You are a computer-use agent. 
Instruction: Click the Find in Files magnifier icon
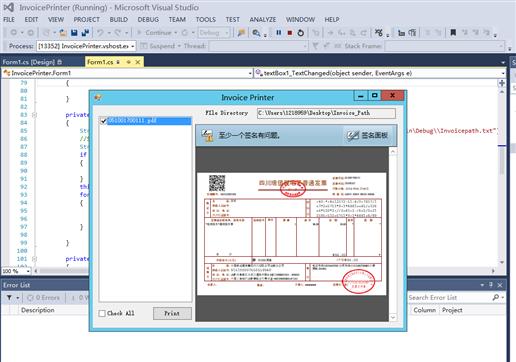point(256,33)
